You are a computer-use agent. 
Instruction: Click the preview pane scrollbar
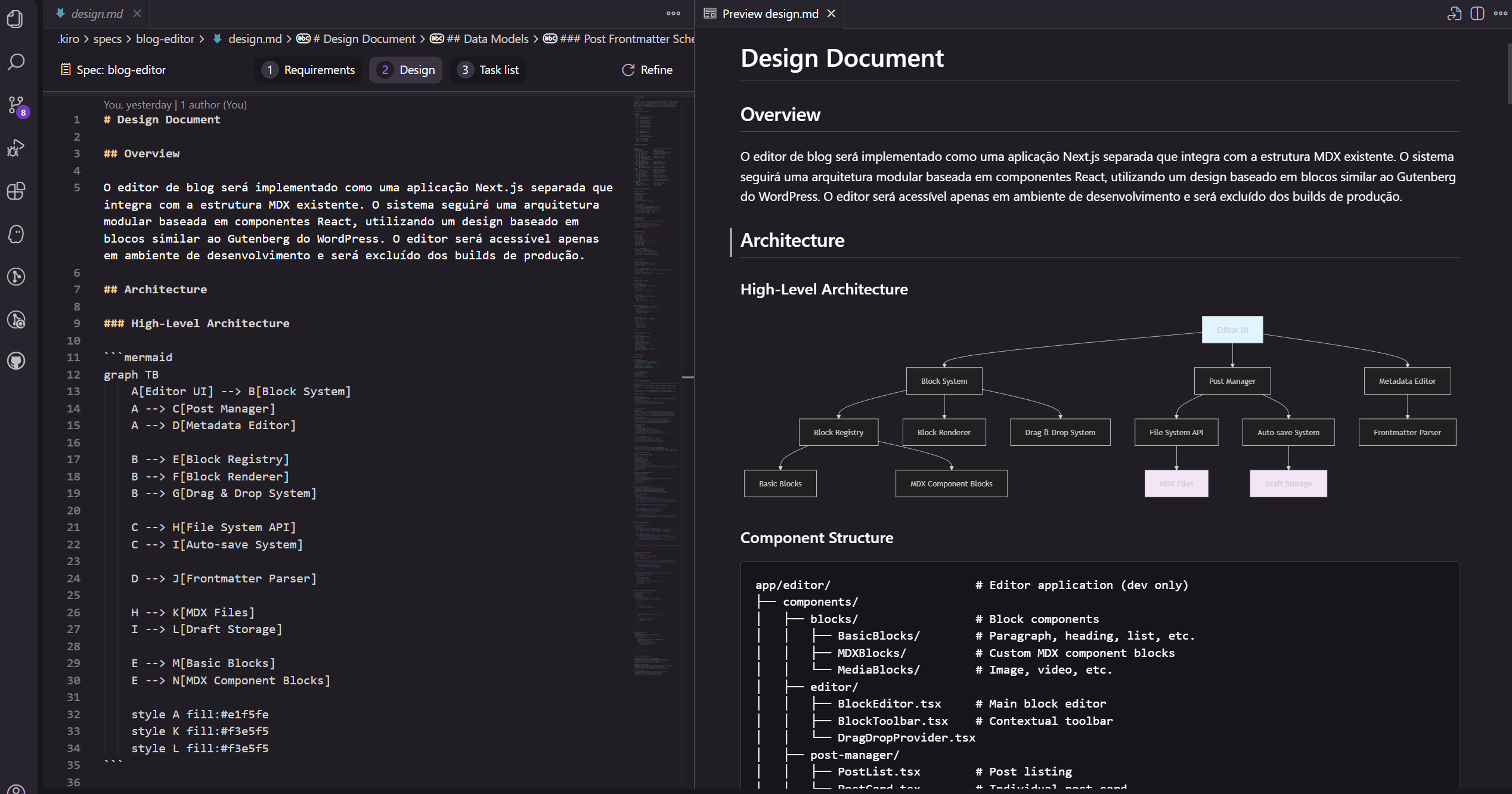(1508, 75)
